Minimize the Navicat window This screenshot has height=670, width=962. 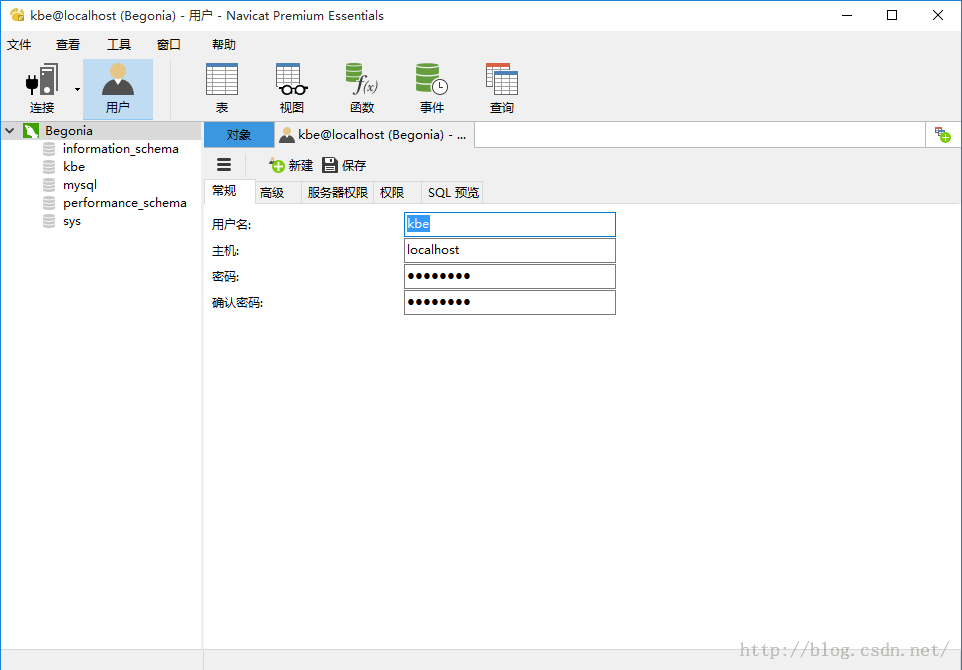847,15
